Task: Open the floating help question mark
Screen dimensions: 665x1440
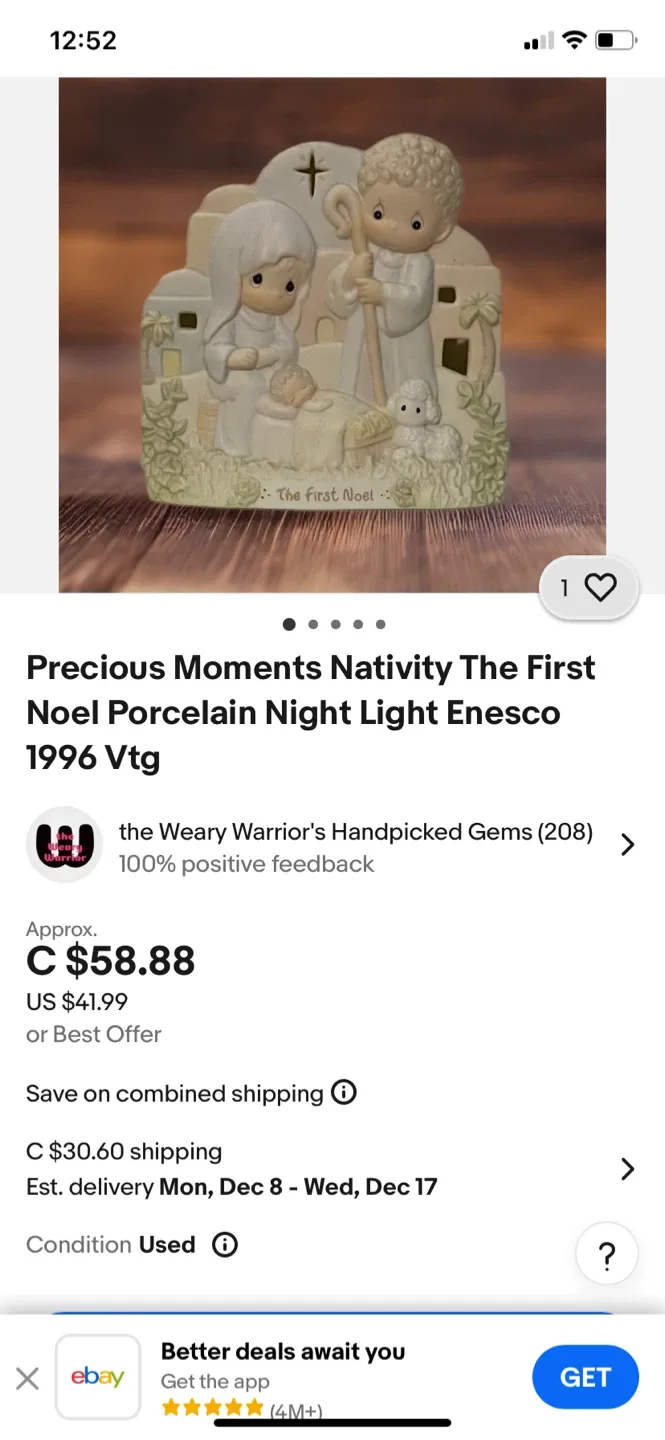Action: pyautogui.click(x=607, y=1253)
